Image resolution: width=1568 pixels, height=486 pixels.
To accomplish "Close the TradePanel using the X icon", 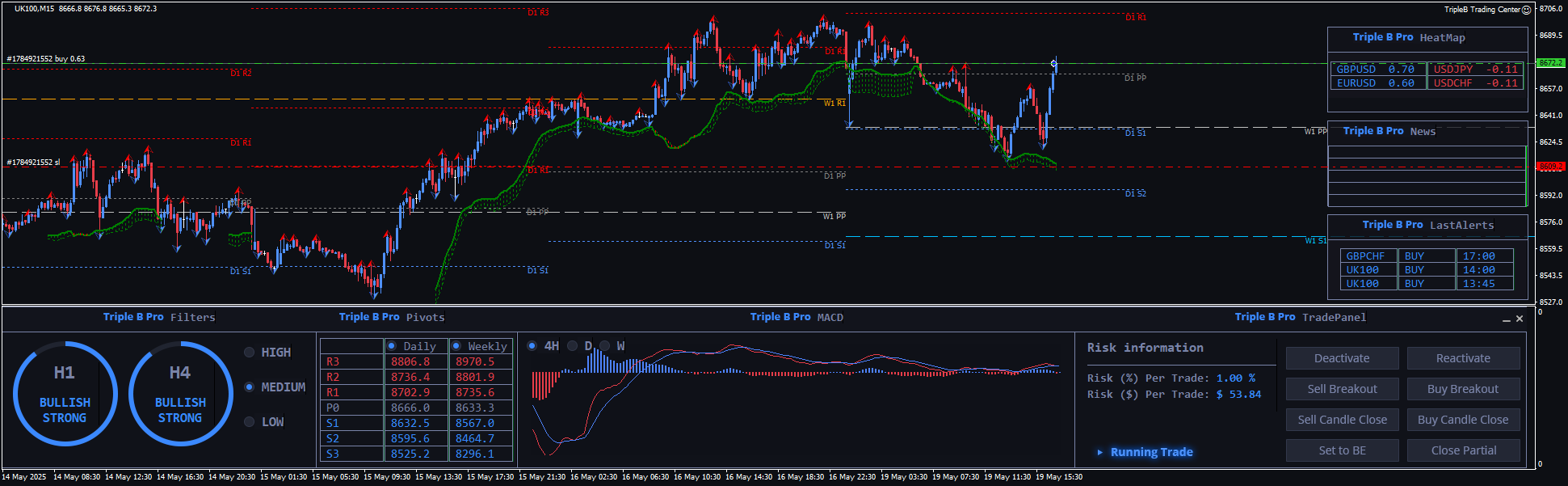I will (1520, 319).
